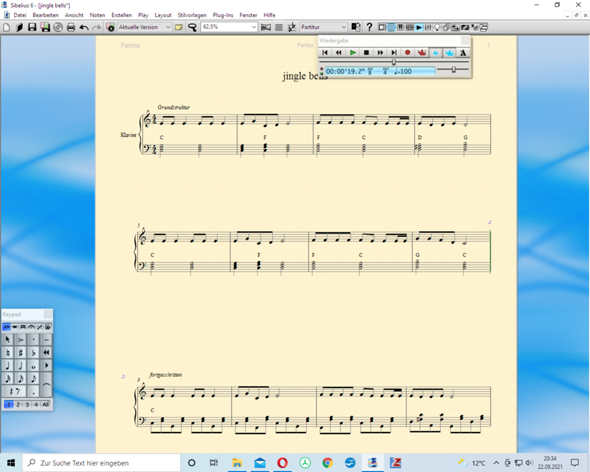The height and width of the screenshot is (472, 590).
Task: Move playback line to start of score
Action: 325,53
